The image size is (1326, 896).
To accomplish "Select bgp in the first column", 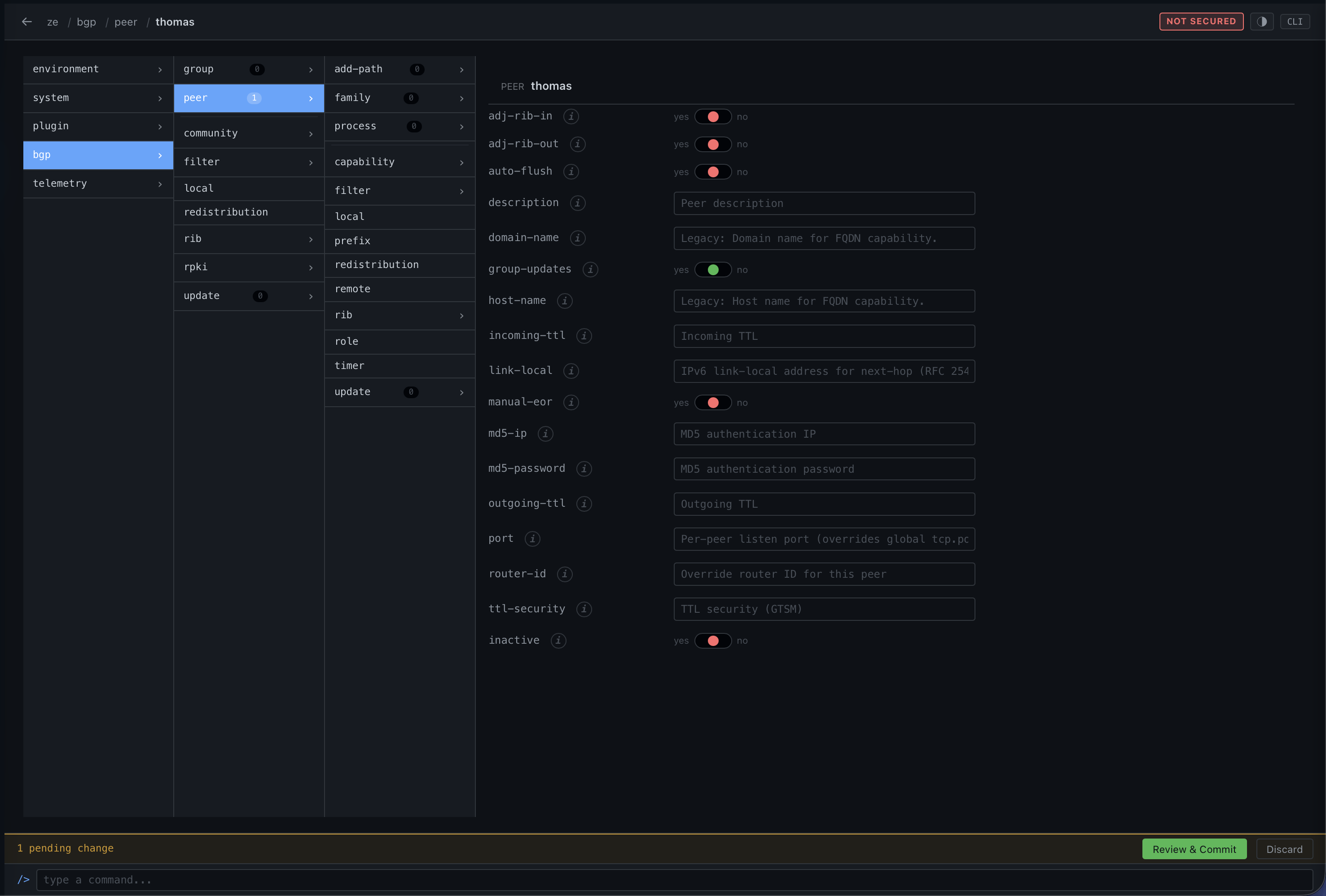I will point(98,155).
